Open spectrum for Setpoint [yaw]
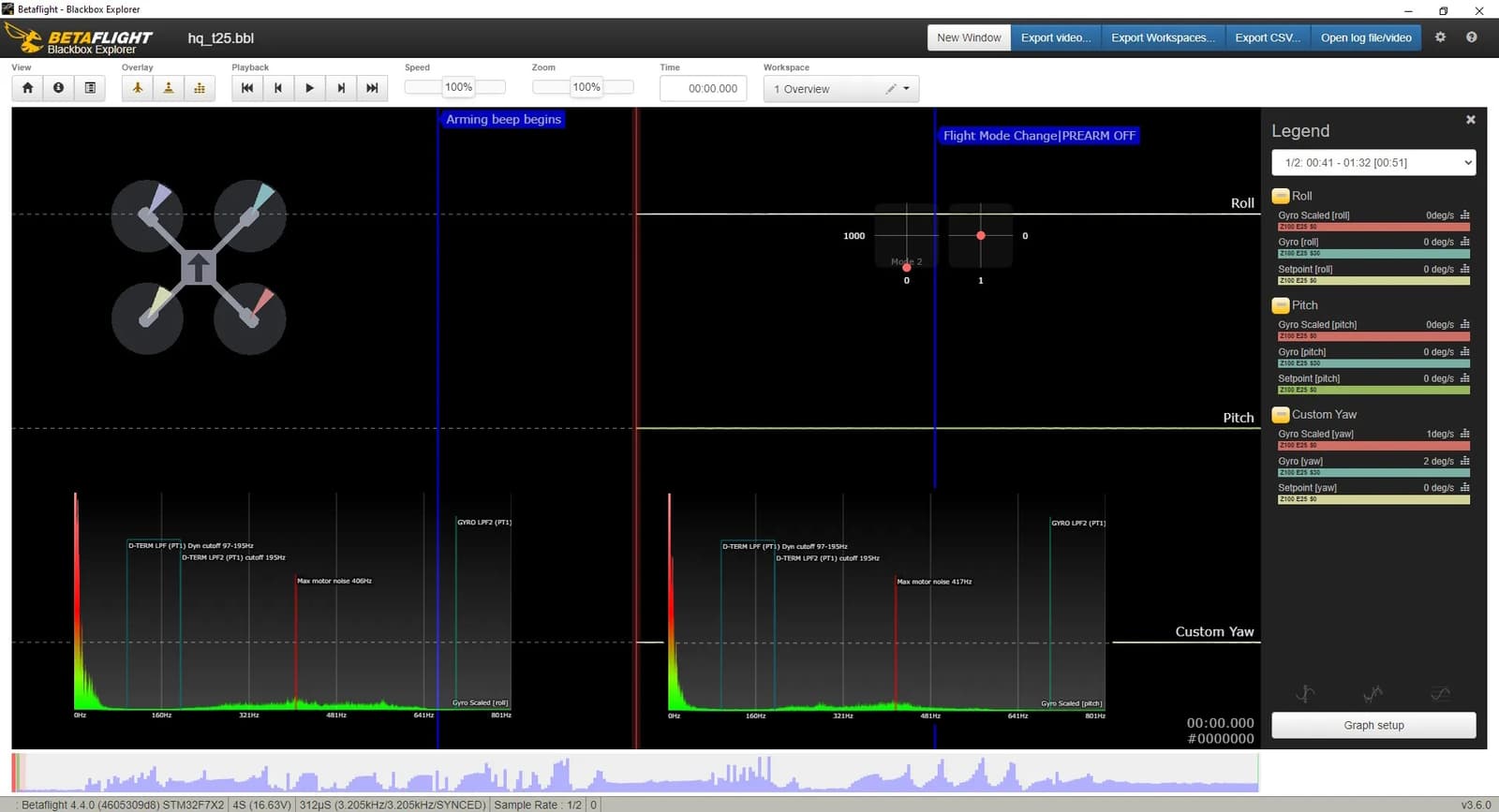The image size is (1499, 812). (1465, 487)
